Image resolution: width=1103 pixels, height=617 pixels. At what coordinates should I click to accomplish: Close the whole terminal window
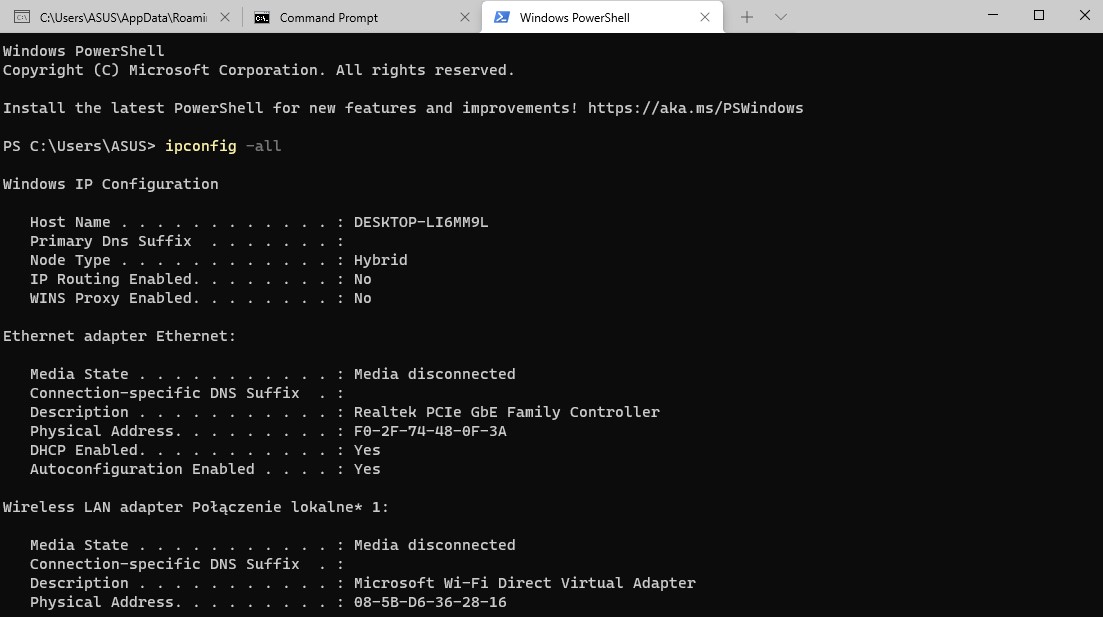coord(1084,16)
